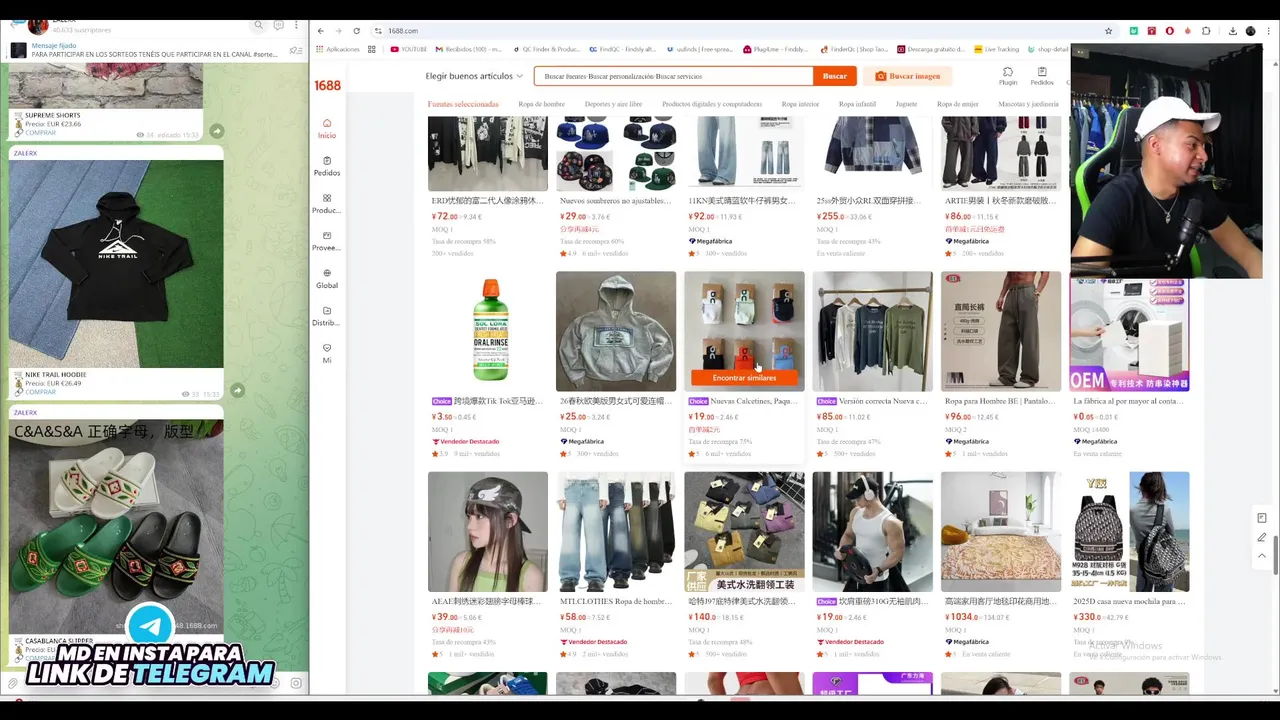The height and width of the screenshot is (720, 1280).
Task: Go back in the browser
Action: 321,31
